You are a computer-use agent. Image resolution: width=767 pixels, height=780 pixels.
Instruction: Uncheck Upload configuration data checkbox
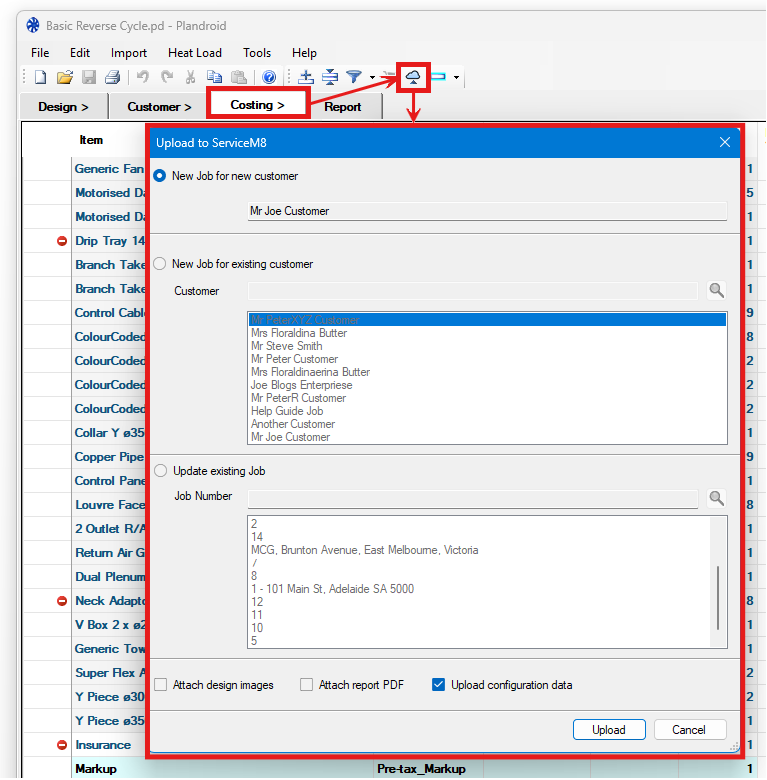point(438,685)
